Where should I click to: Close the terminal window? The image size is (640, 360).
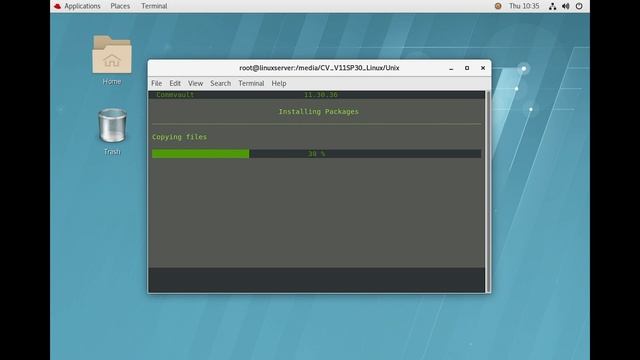point(483,68)
